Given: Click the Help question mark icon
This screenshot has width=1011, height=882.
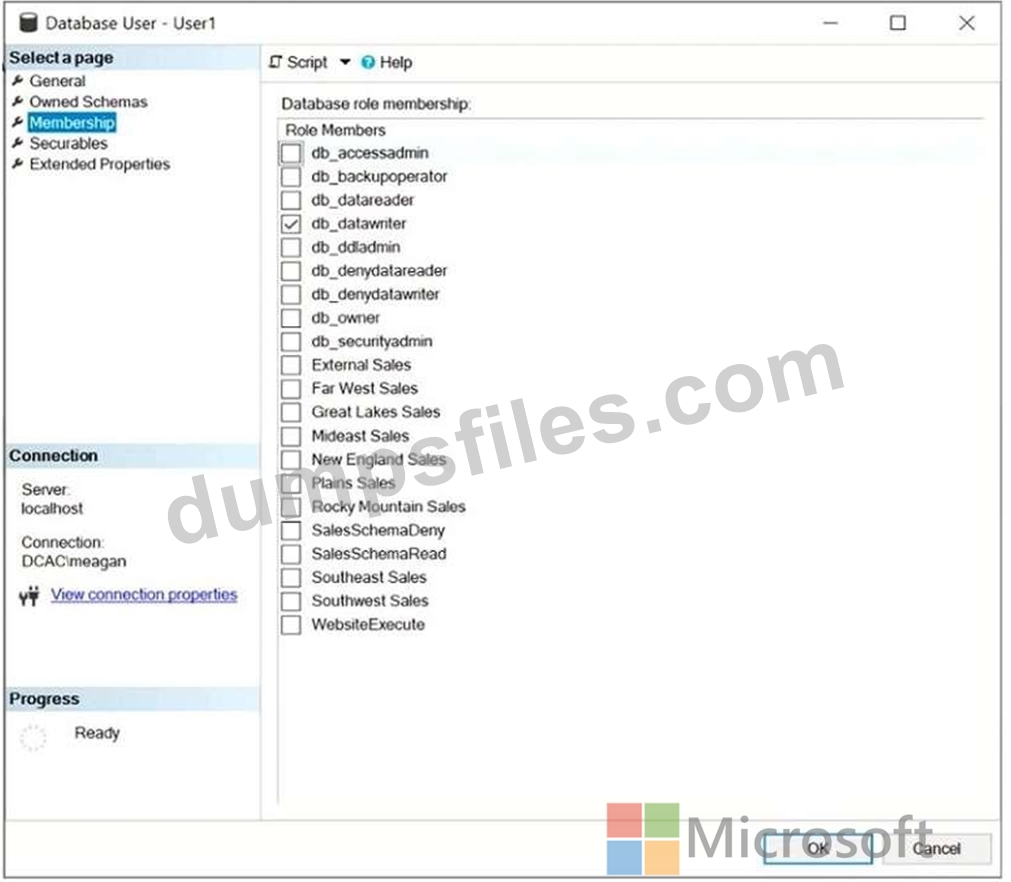Looking at the screenshot, I should click(367, 62).
